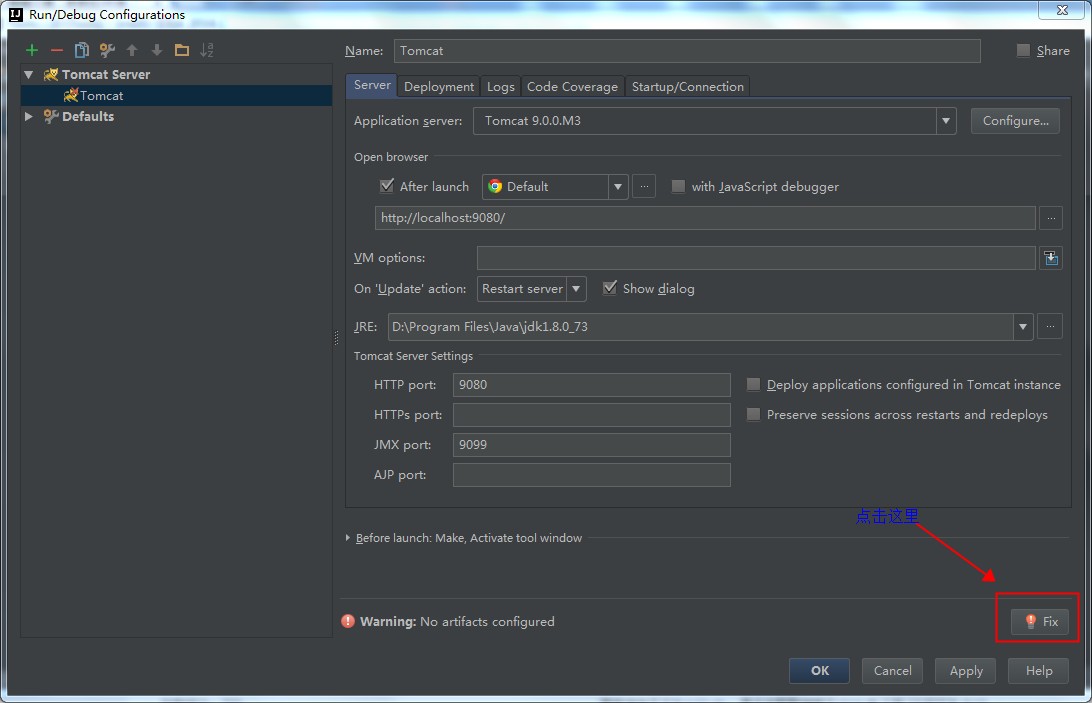Expand the Before launch section
Screen dimensions: 1092x703
(348, 538)
